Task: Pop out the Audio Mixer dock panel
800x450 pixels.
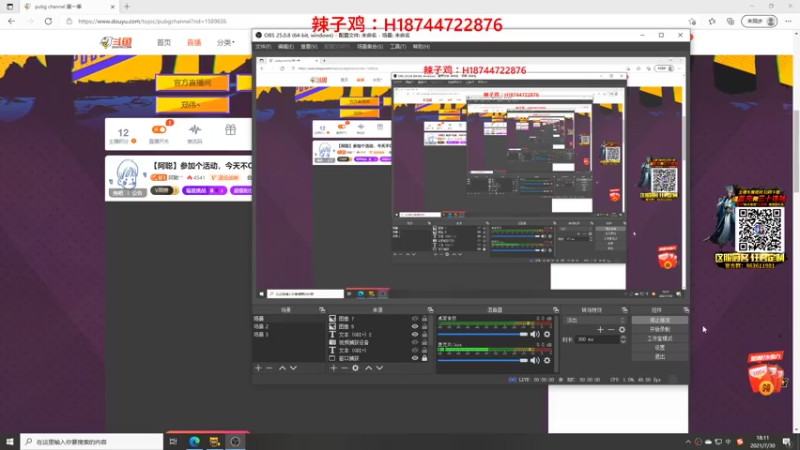Action: 556,310
